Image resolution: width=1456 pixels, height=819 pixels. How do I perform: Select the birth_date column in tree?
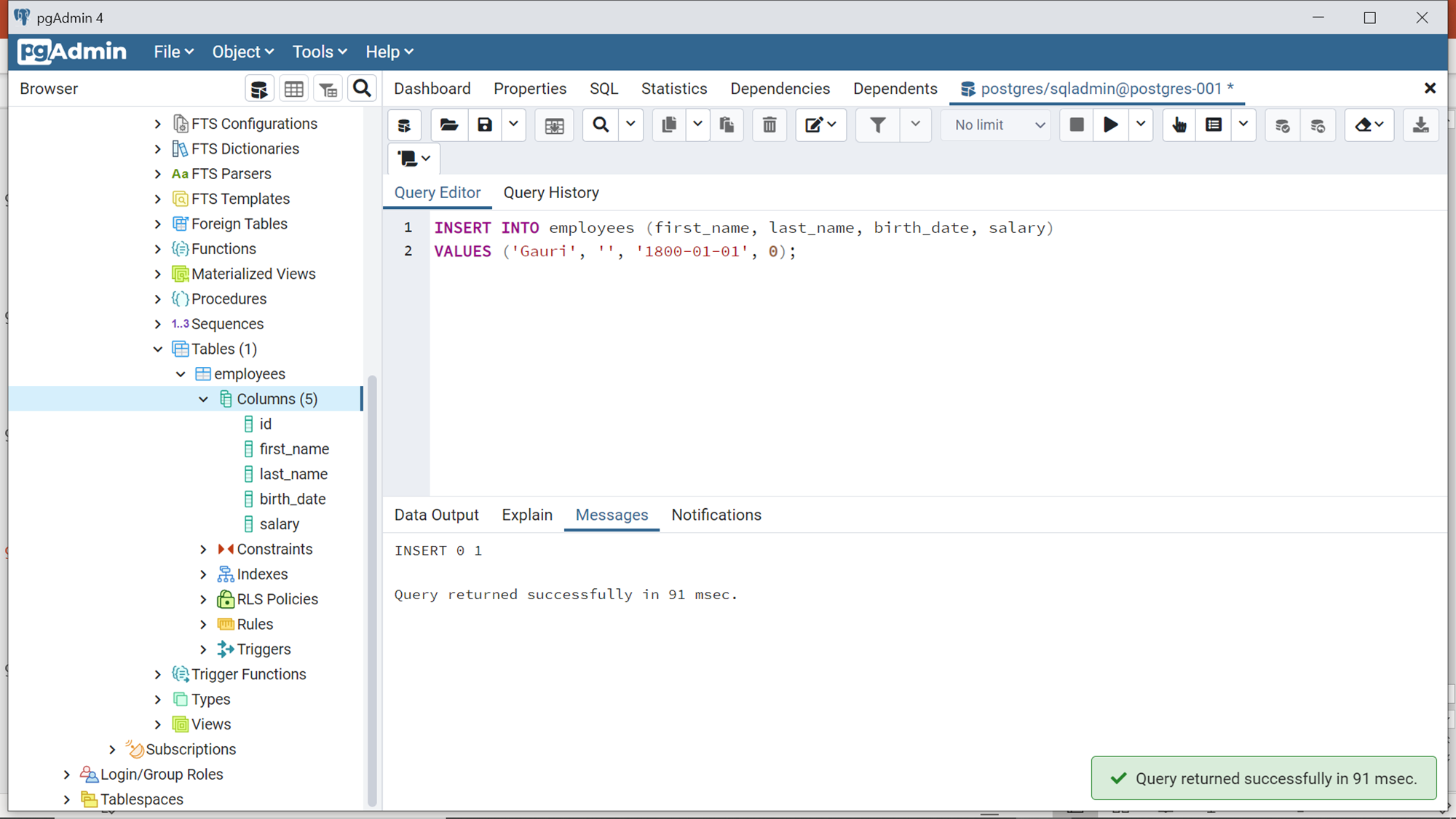[x=292, y=499]
